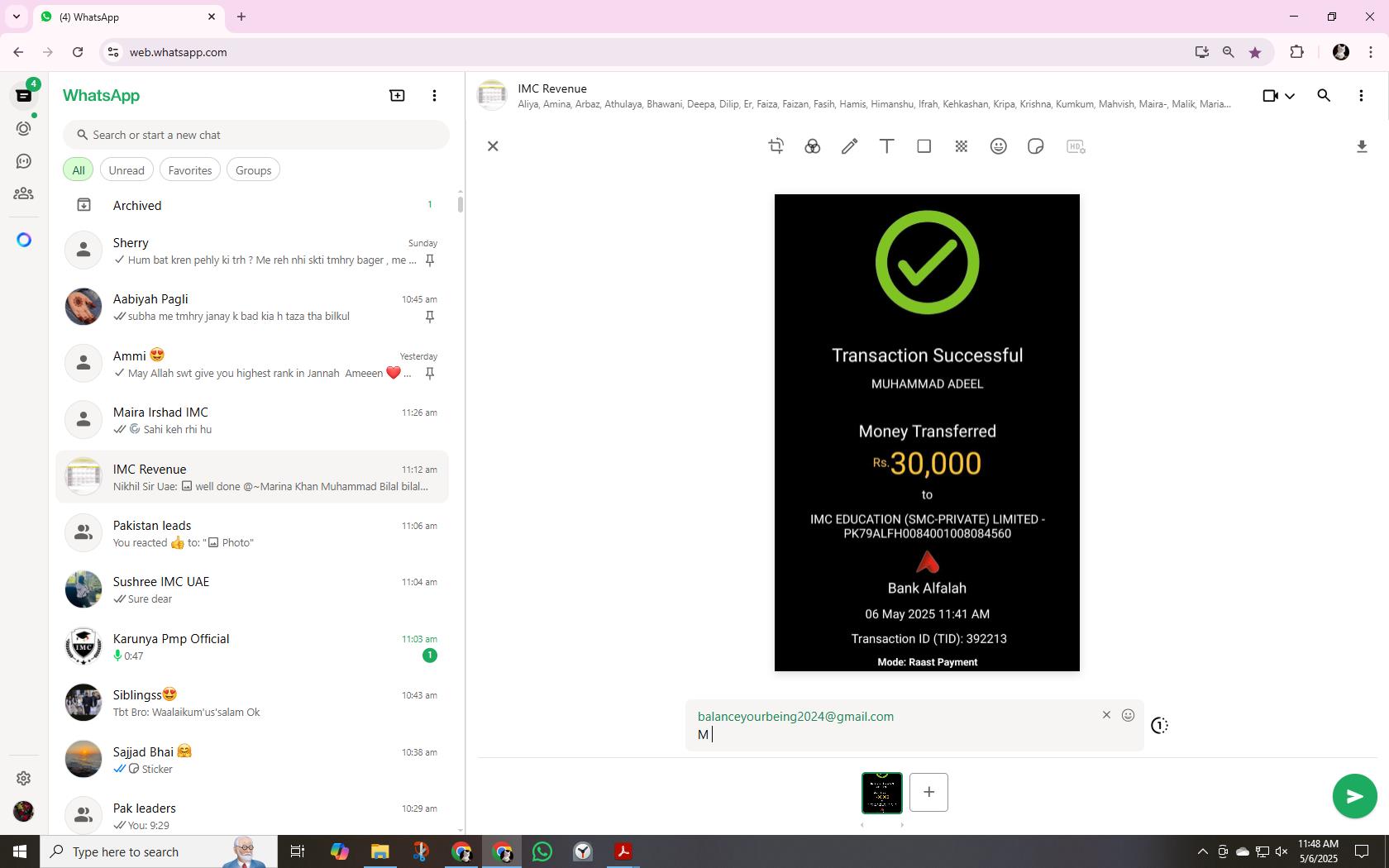The height and width of the screenshot is (868, 1389).
Task: Close the image editor
Action: pos(493,146)
